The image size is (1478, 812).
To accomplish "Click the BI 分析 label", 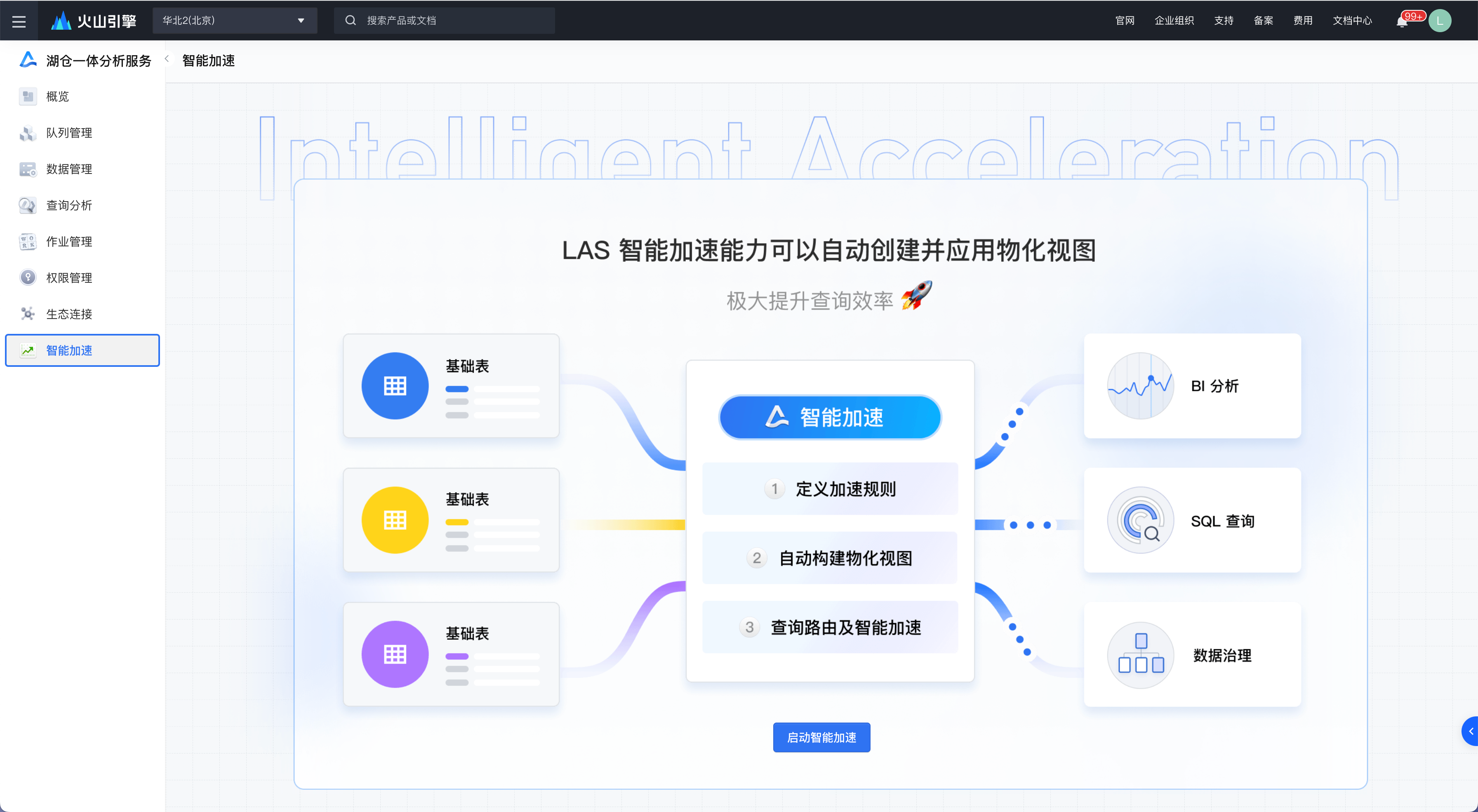I will tap(1214, 386).
